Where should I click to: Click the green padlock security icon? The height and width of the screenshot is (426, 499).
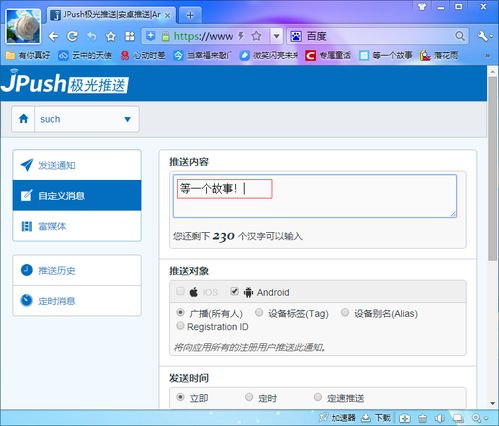coord(165,36)
